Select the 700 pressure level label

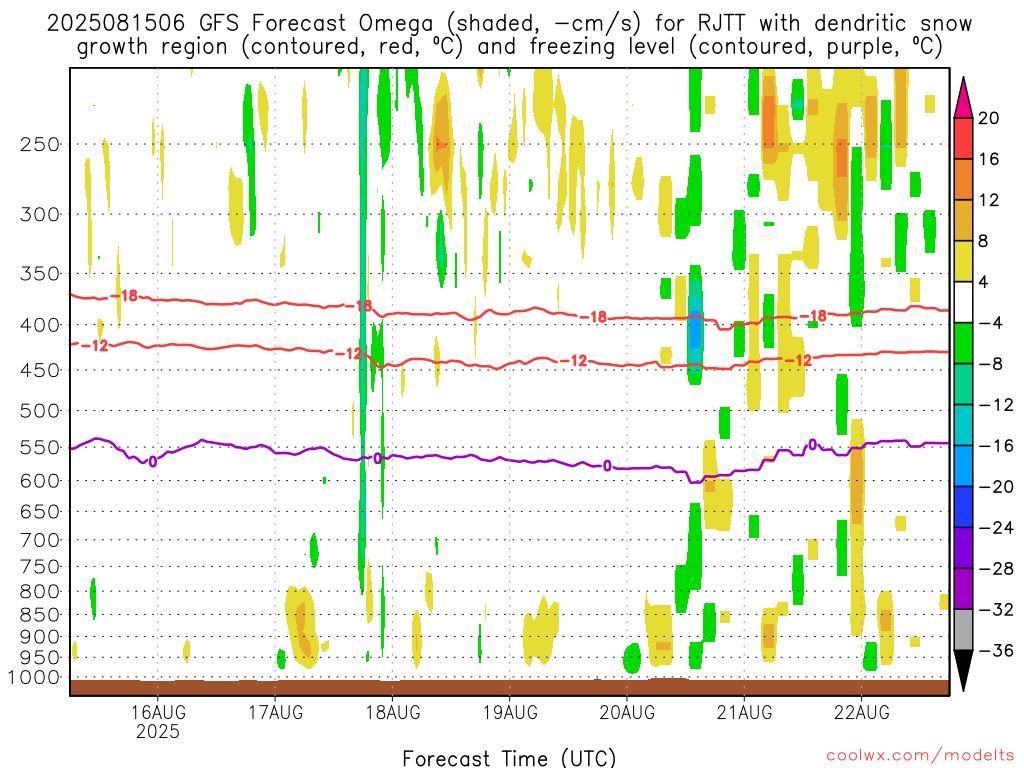(40, 540)
